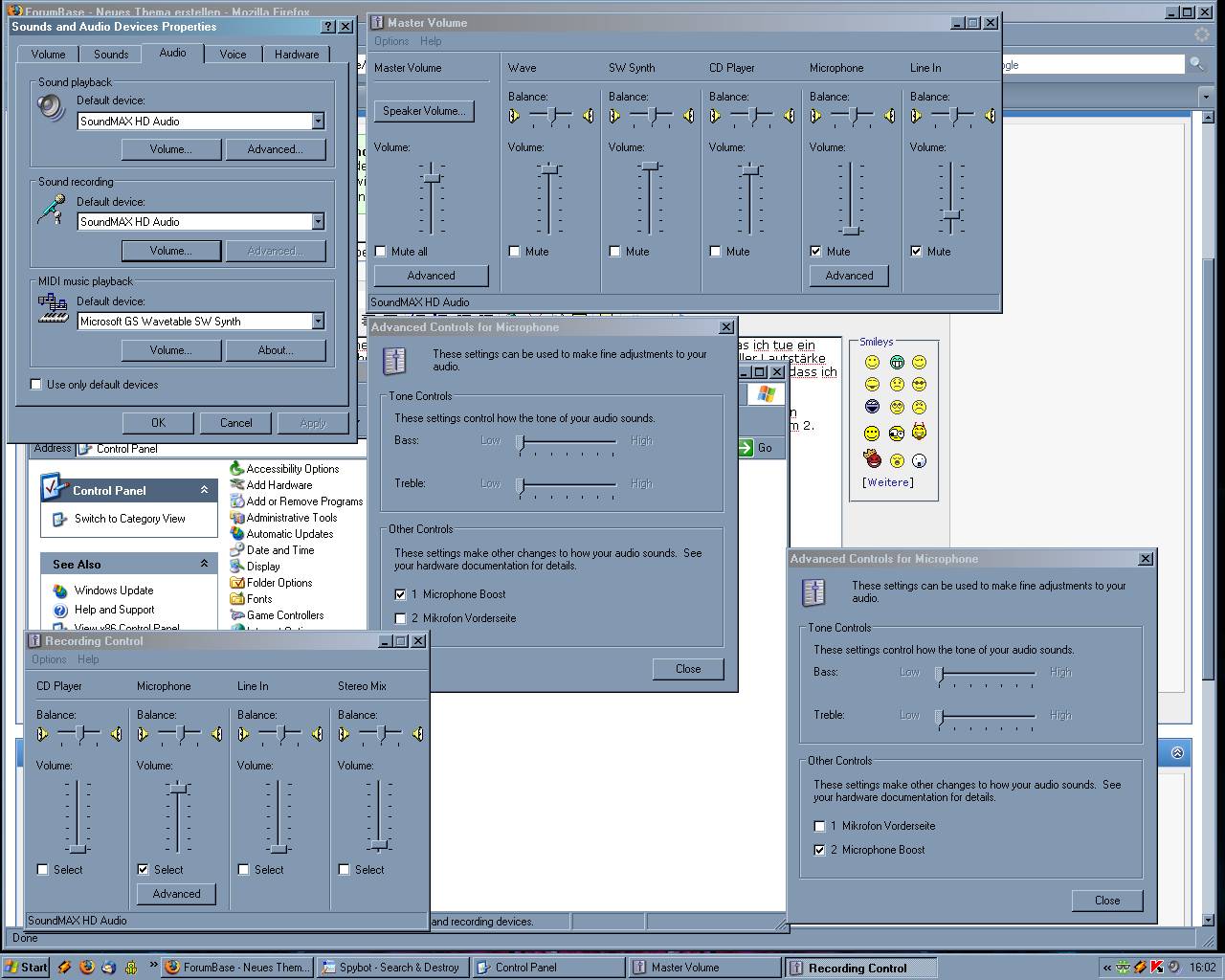Click Advanced button in Recording Control
The image size is (1225, 980).
pyautogui.click(x=177, y=894)
